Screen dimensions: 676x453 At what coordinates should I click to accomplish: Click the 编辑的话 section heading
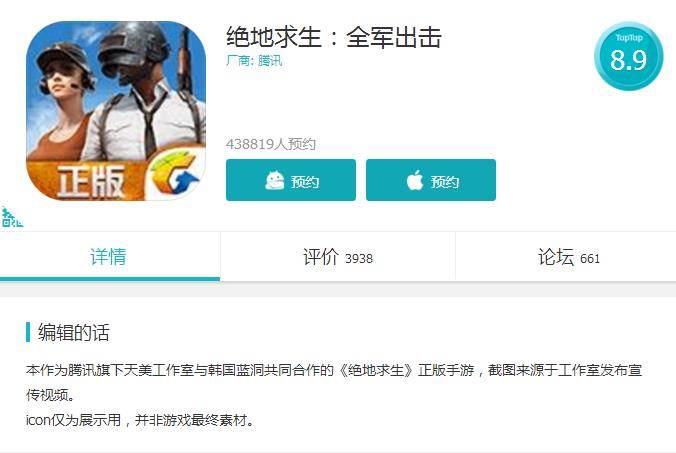click(x=73, y=332)
